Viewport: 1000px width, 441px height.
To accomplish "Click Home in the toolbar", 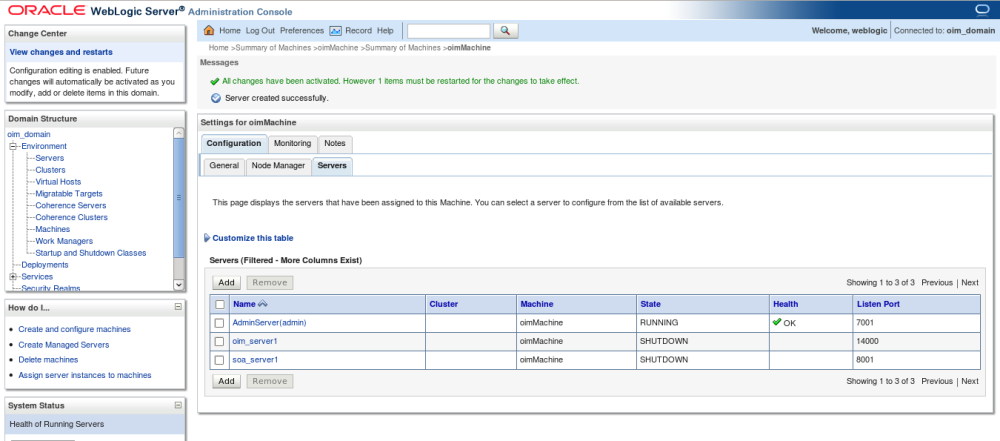I will coord(230,31).
